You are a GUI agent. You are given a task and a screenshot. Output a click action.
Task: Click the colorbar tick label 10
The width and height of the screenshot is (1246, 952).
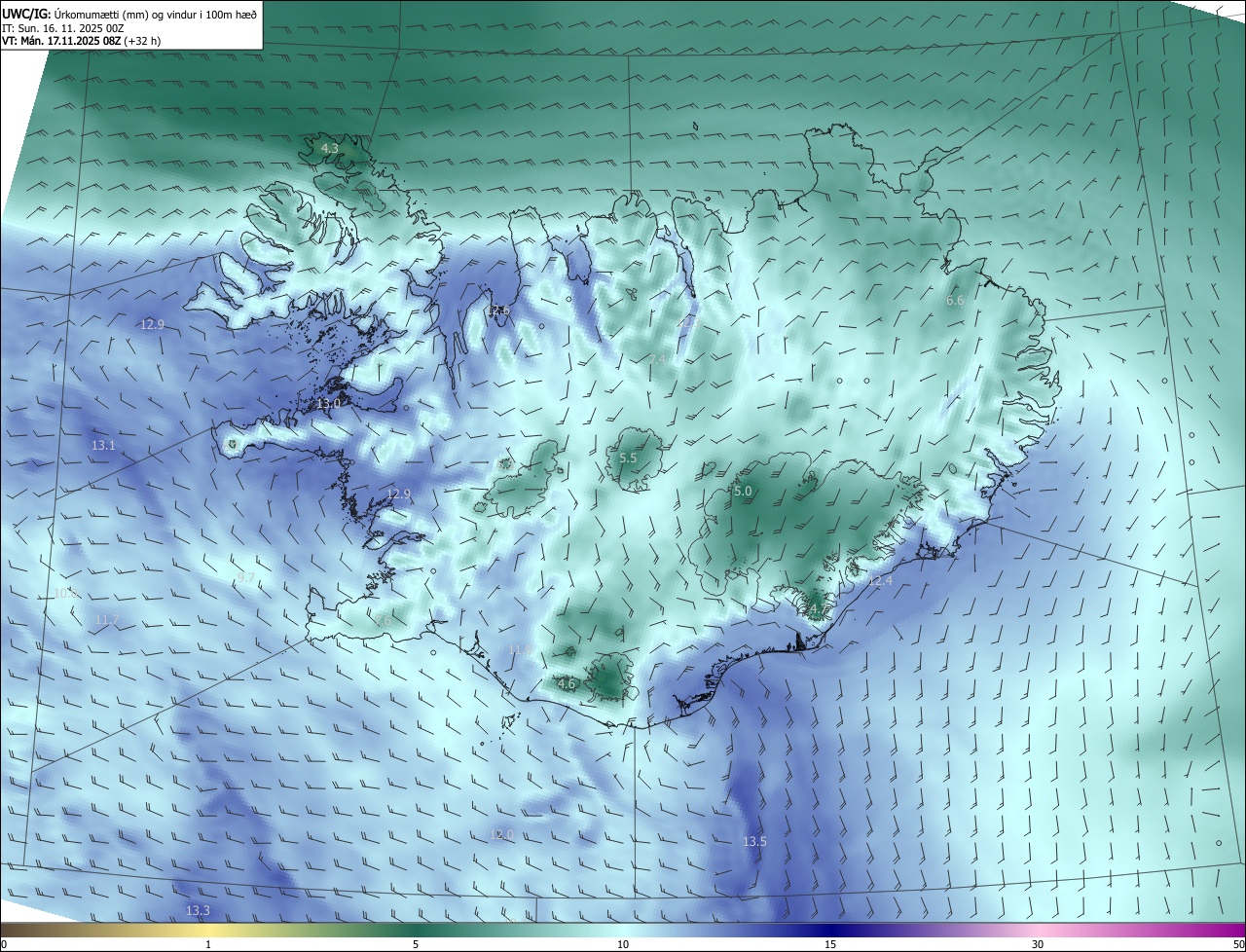click(x=623, y=944)
